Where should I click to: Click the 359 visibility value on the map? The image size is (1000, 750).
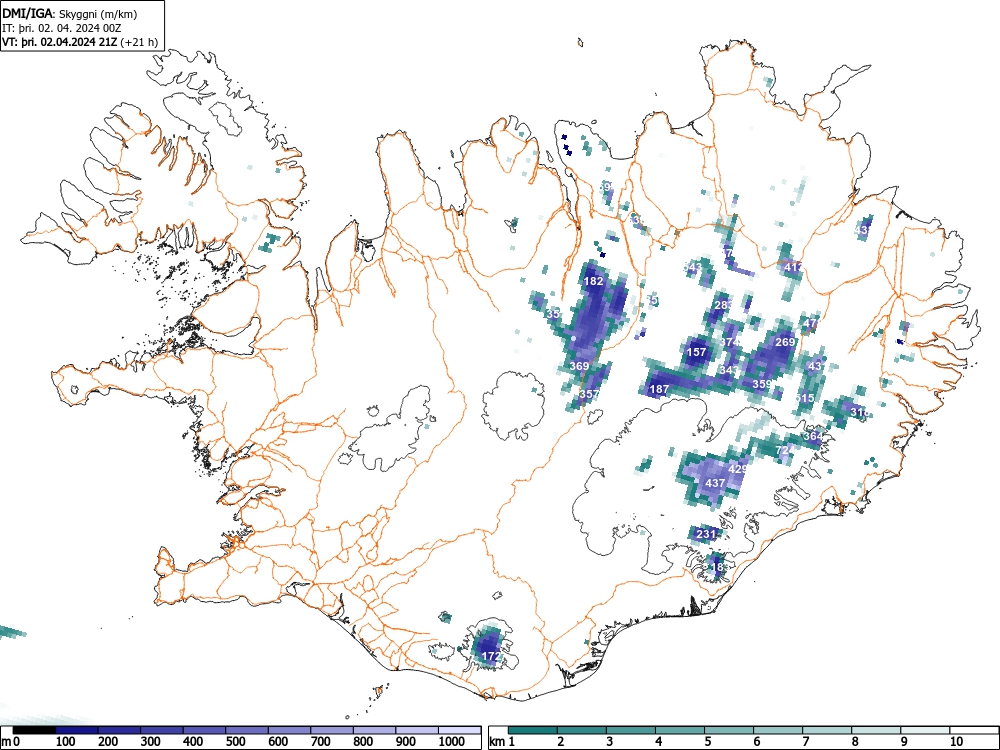point(762,384)
